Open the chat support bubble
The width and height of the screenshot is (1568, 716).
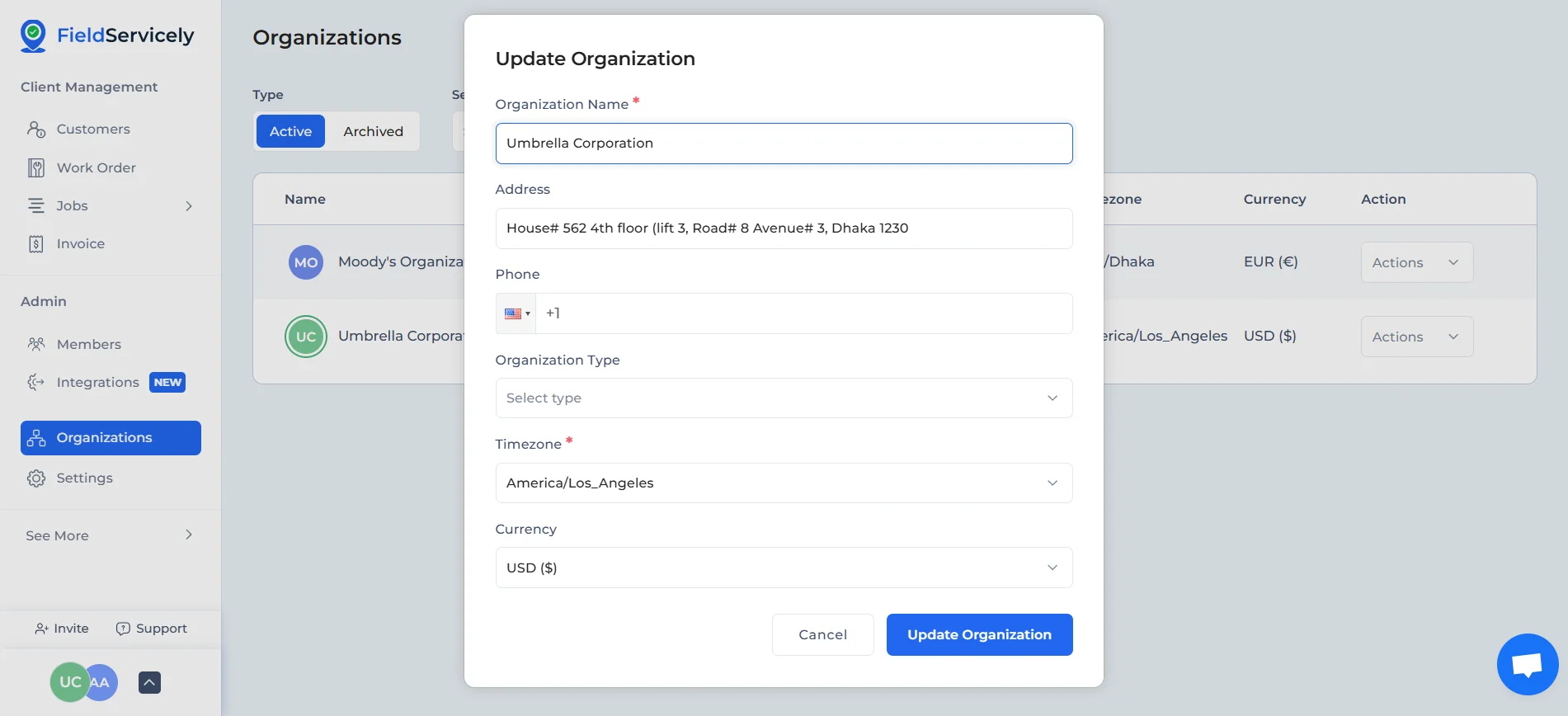1528,664
